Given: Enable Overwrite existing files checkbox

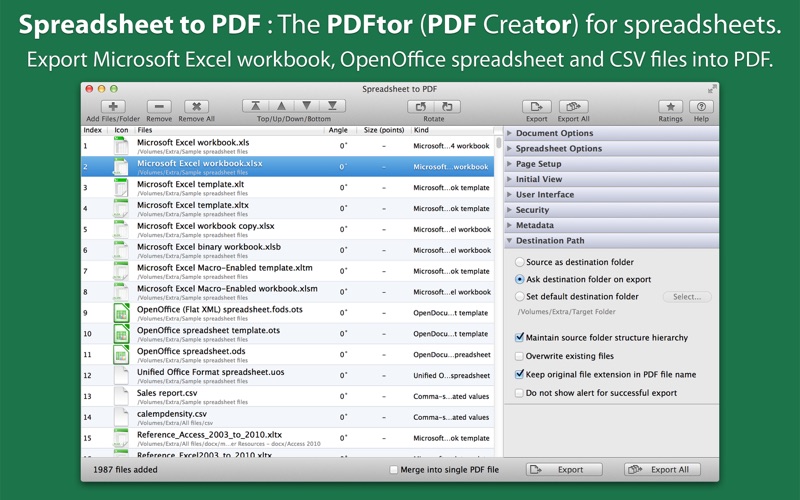Looking at the screenshot, I should click(x=519, y=356).
